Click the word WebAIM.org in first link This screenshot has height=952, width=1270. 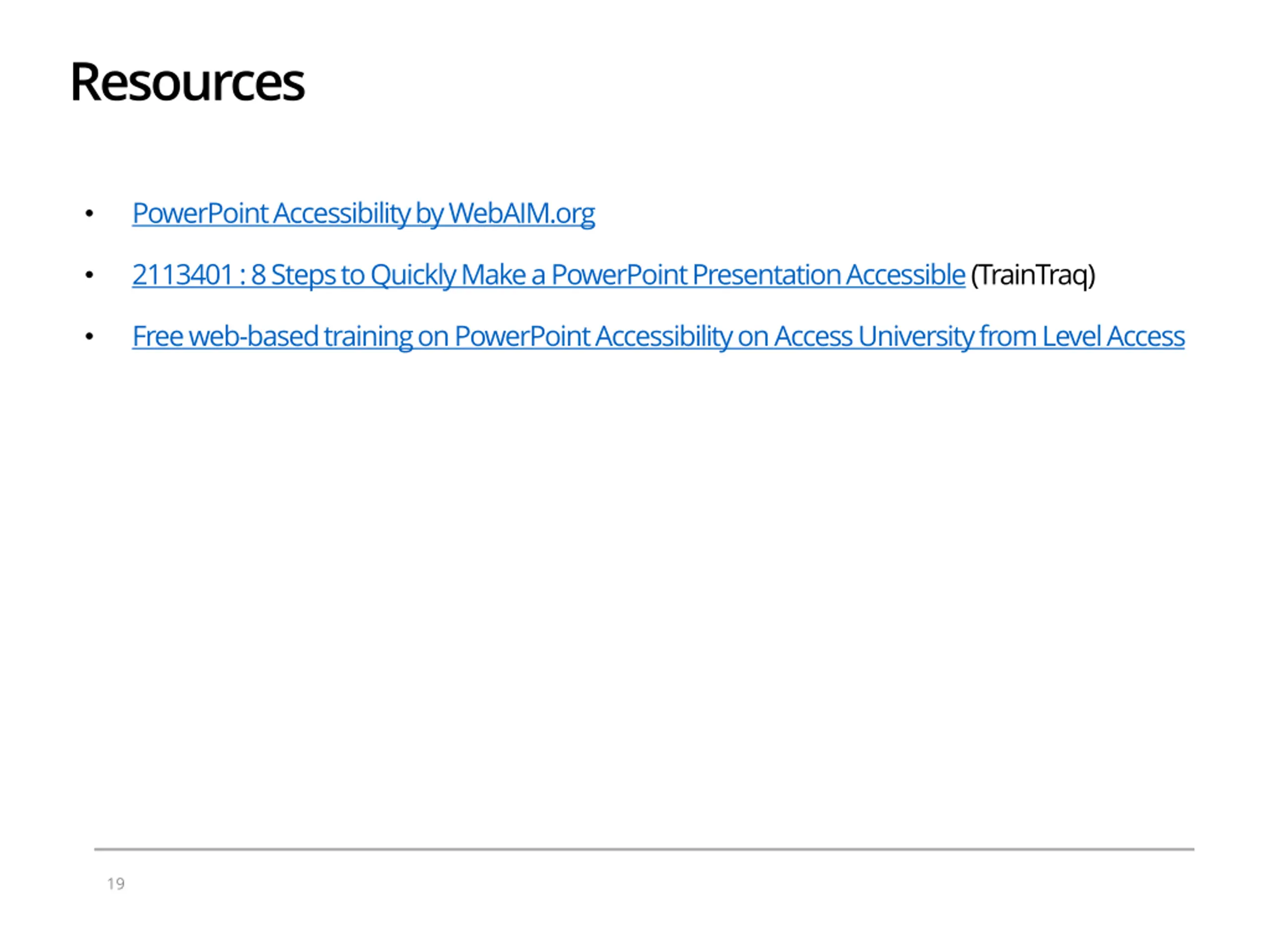click(x=522, y=214)
